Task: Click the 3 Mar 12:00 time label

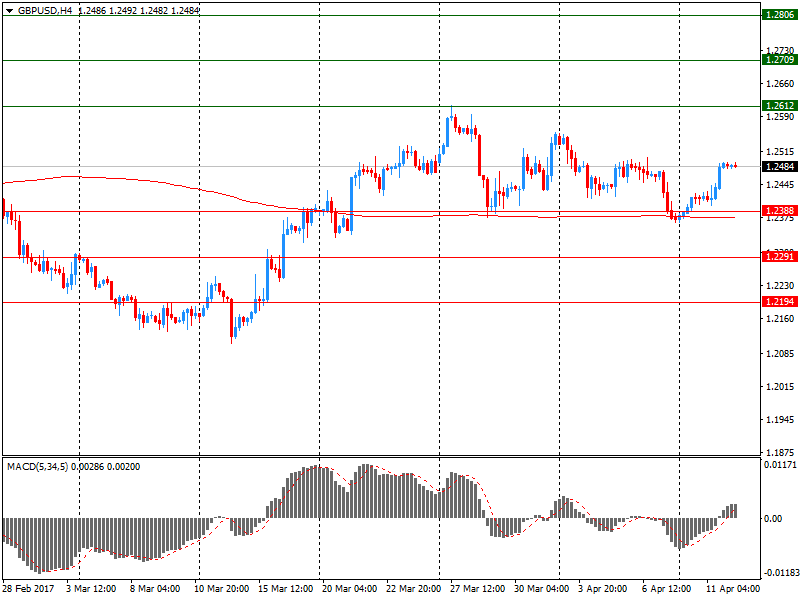Action: pyautogui.click(x=91, y=589)
